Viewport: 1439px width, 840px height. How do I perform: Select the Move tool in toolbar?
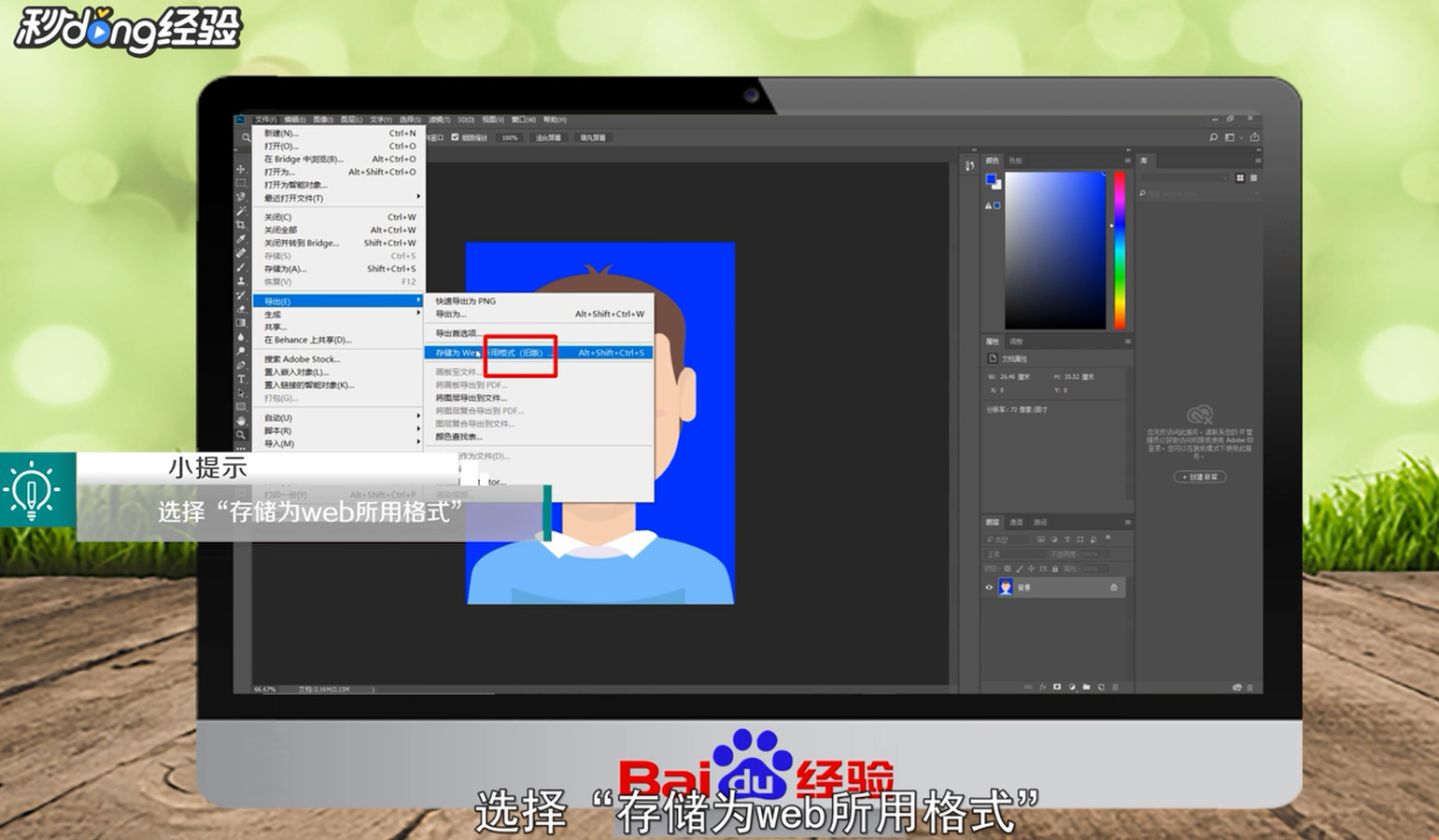click(x=241, y=169)
